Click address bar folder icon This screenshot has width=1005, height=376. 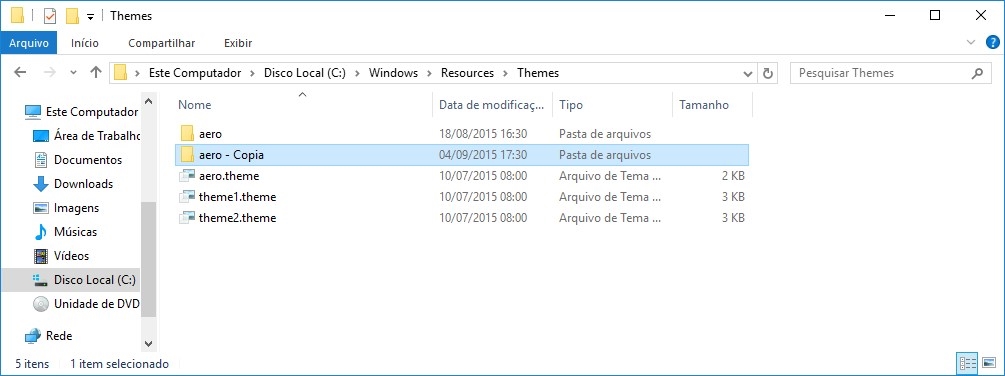pyautogui.click(x=120, y=73)
